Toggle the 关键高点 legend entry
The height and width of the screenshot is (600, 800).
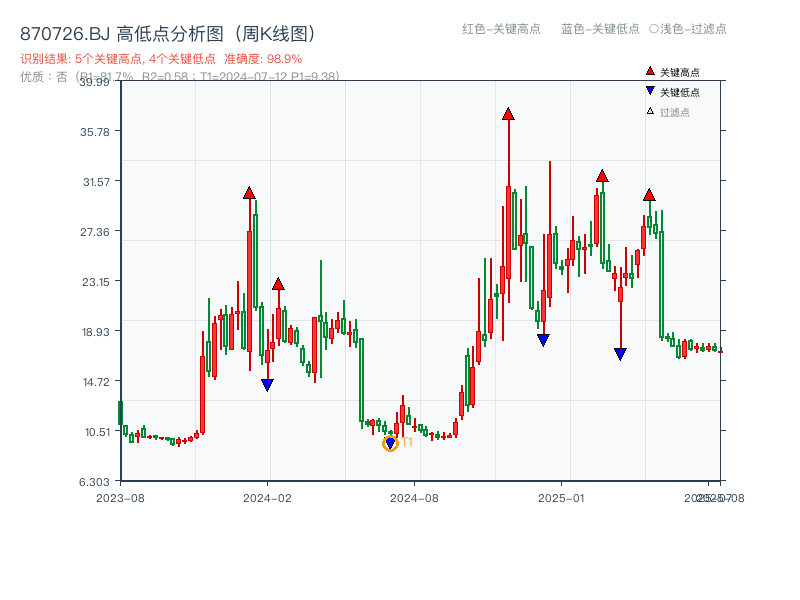coord(666,71)
